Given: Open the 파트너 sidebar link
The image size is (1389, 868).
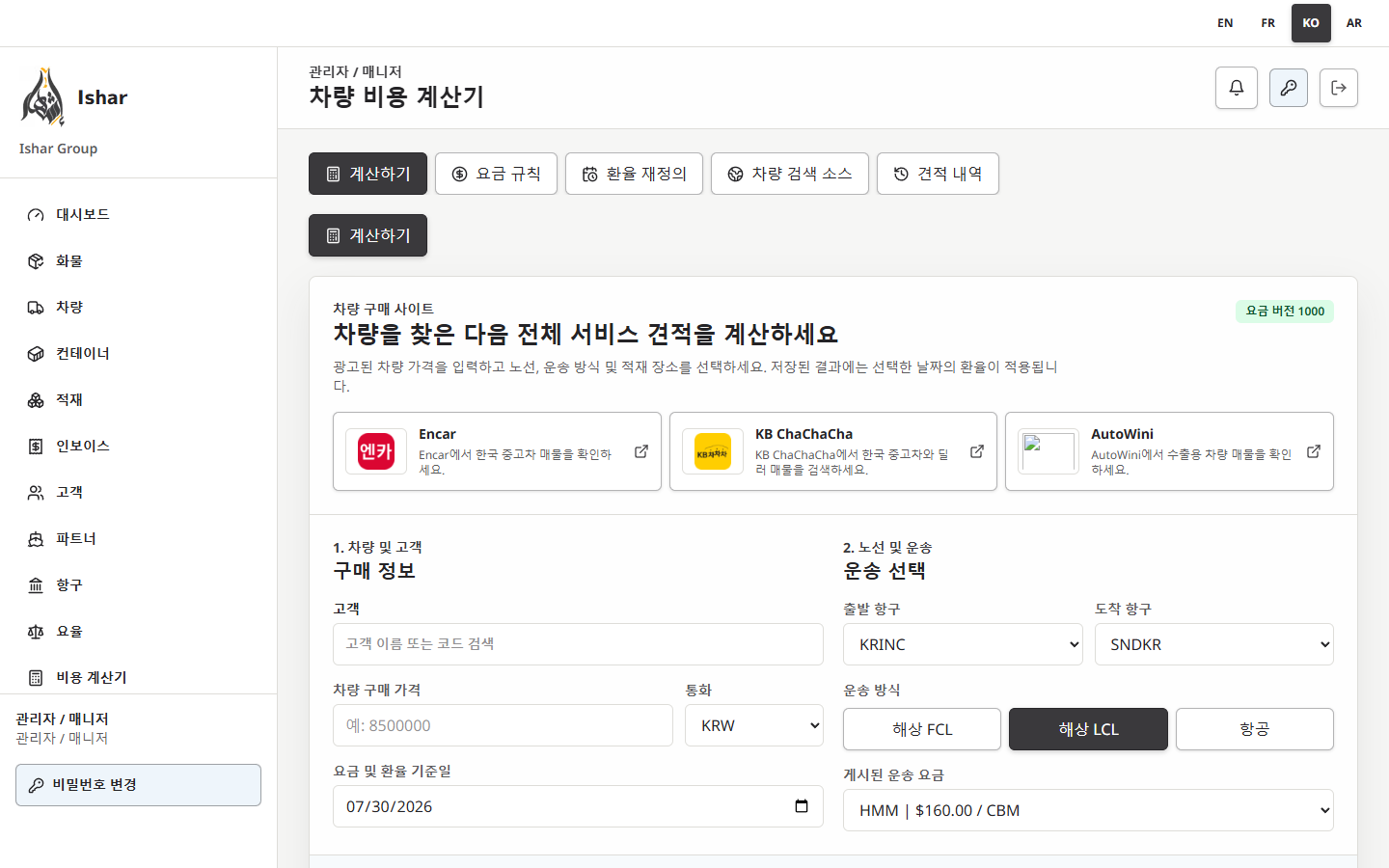Looking at the screenshot, I should tap(138, 539).
